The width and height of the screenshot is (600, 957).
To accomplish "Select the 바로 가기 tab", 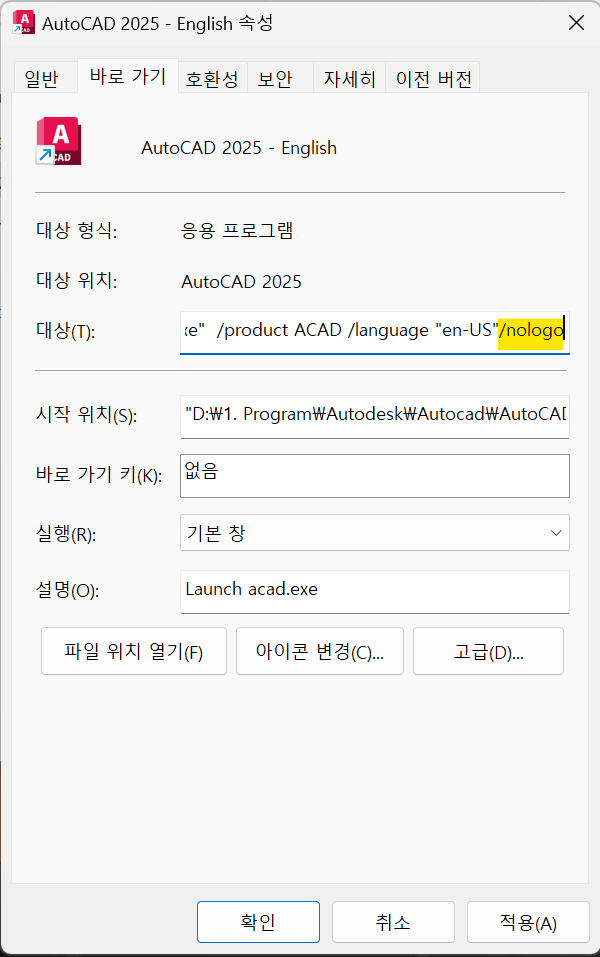I will coord(128,76).
